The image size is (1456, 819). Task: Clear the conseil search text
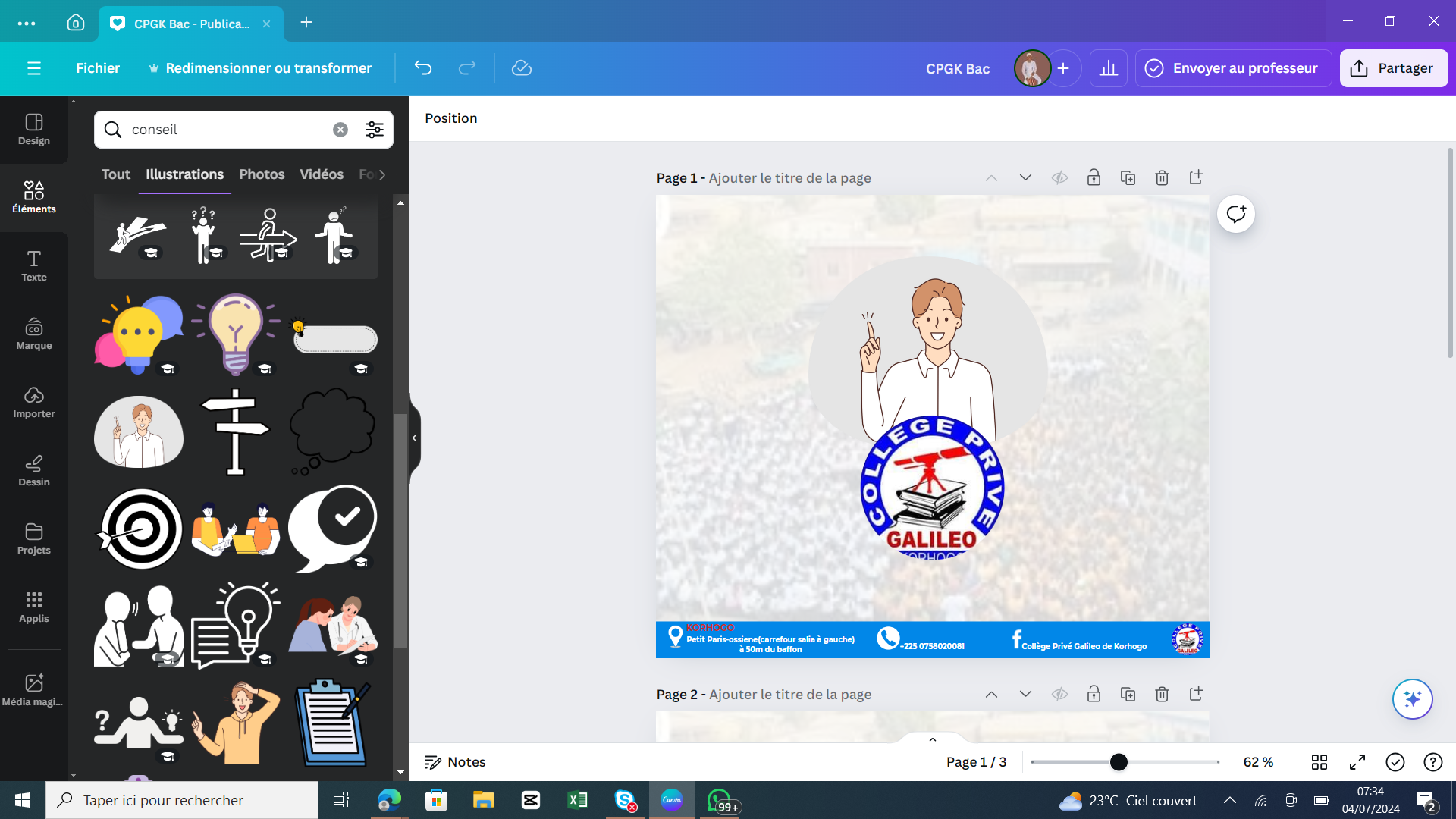pos(340,130)
